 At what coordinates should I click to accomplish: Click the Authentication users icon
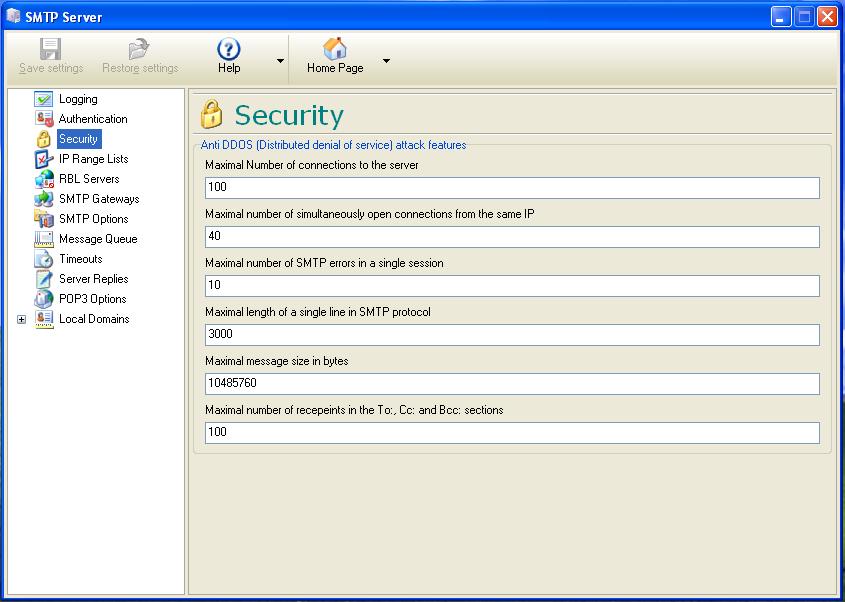44,119
